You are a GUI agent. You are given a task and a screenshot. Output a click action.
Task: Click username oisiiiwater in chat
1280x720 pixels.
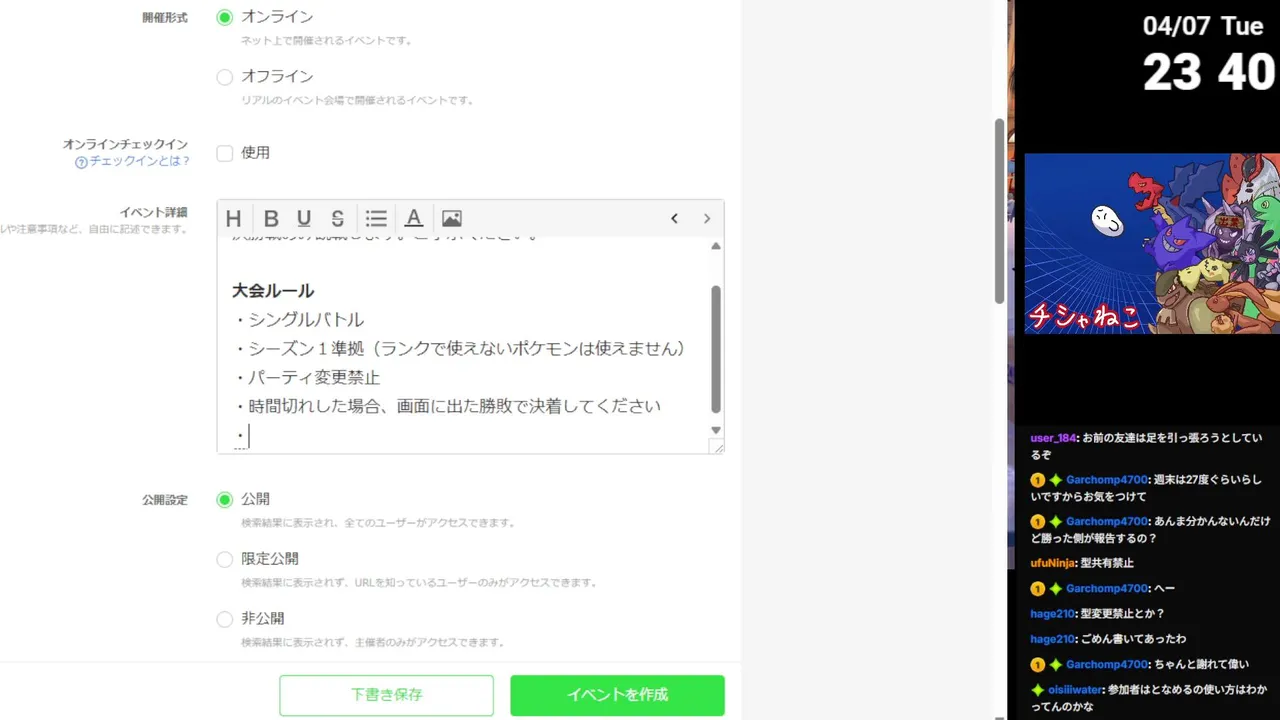coord(1075,690)
